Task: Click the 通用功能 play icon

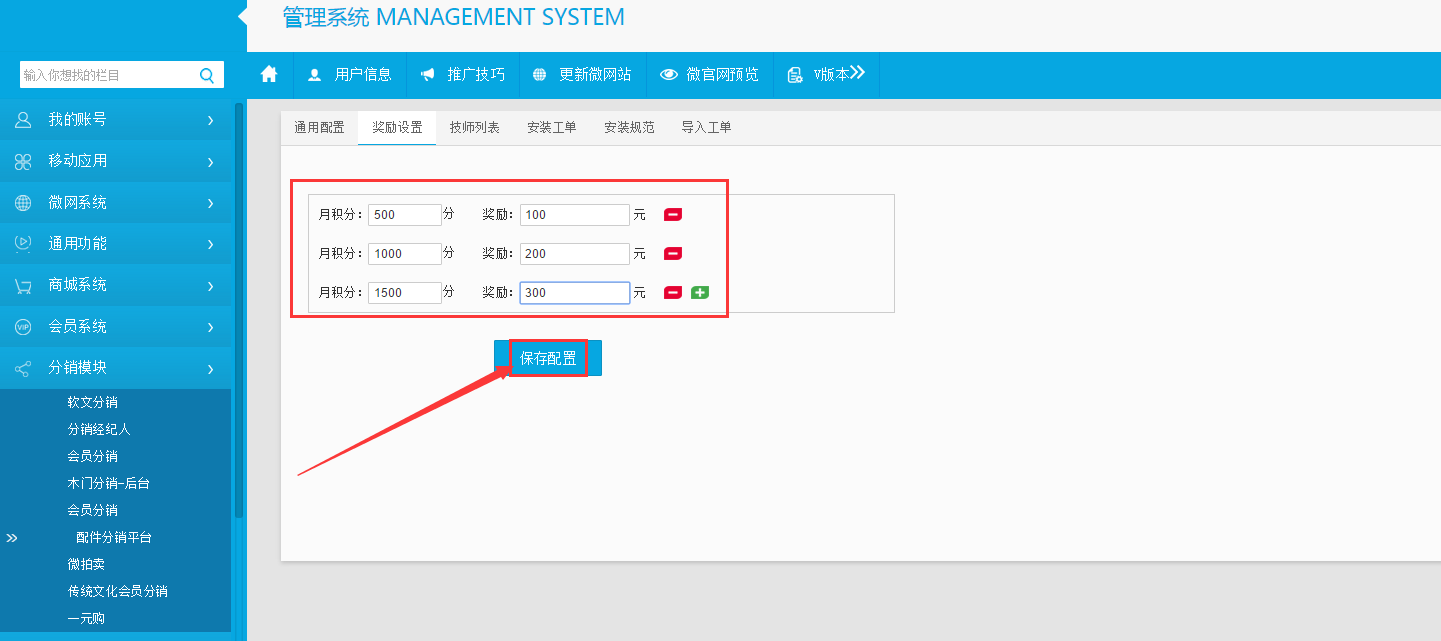Action: click(23, 244)
